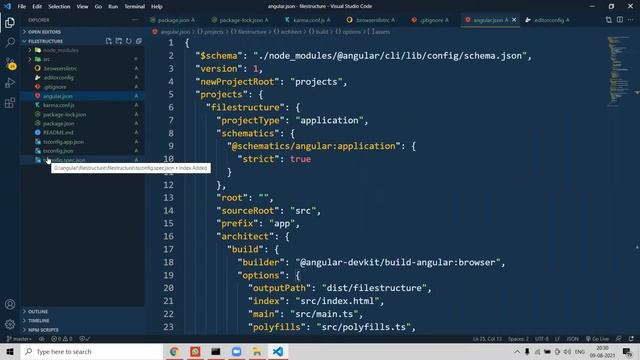Collapse all folders in explorer
640x360 pixels.
(x=139, y=41)
